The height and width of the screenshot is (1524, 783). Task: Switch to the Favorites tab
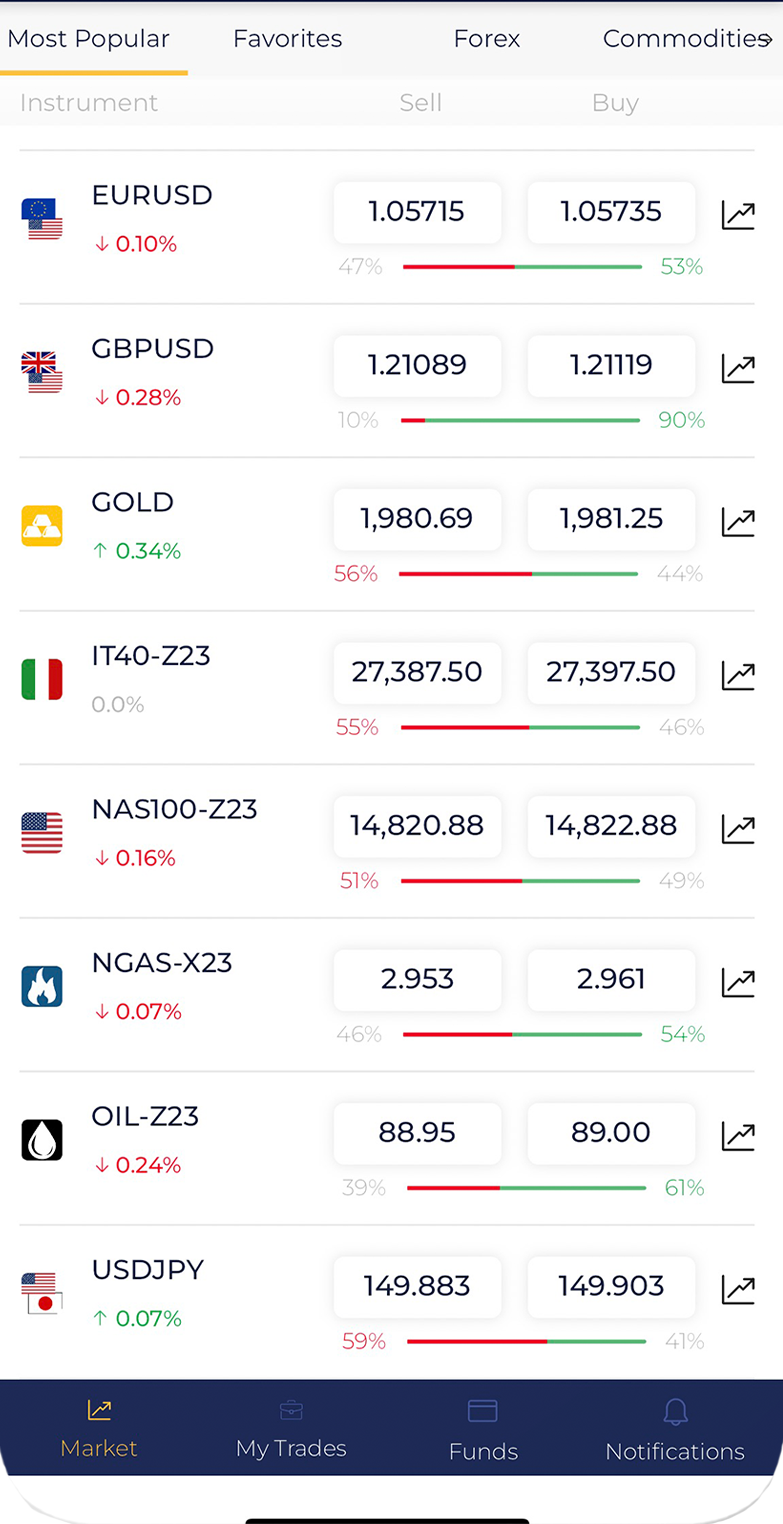(x=288, y=39)
